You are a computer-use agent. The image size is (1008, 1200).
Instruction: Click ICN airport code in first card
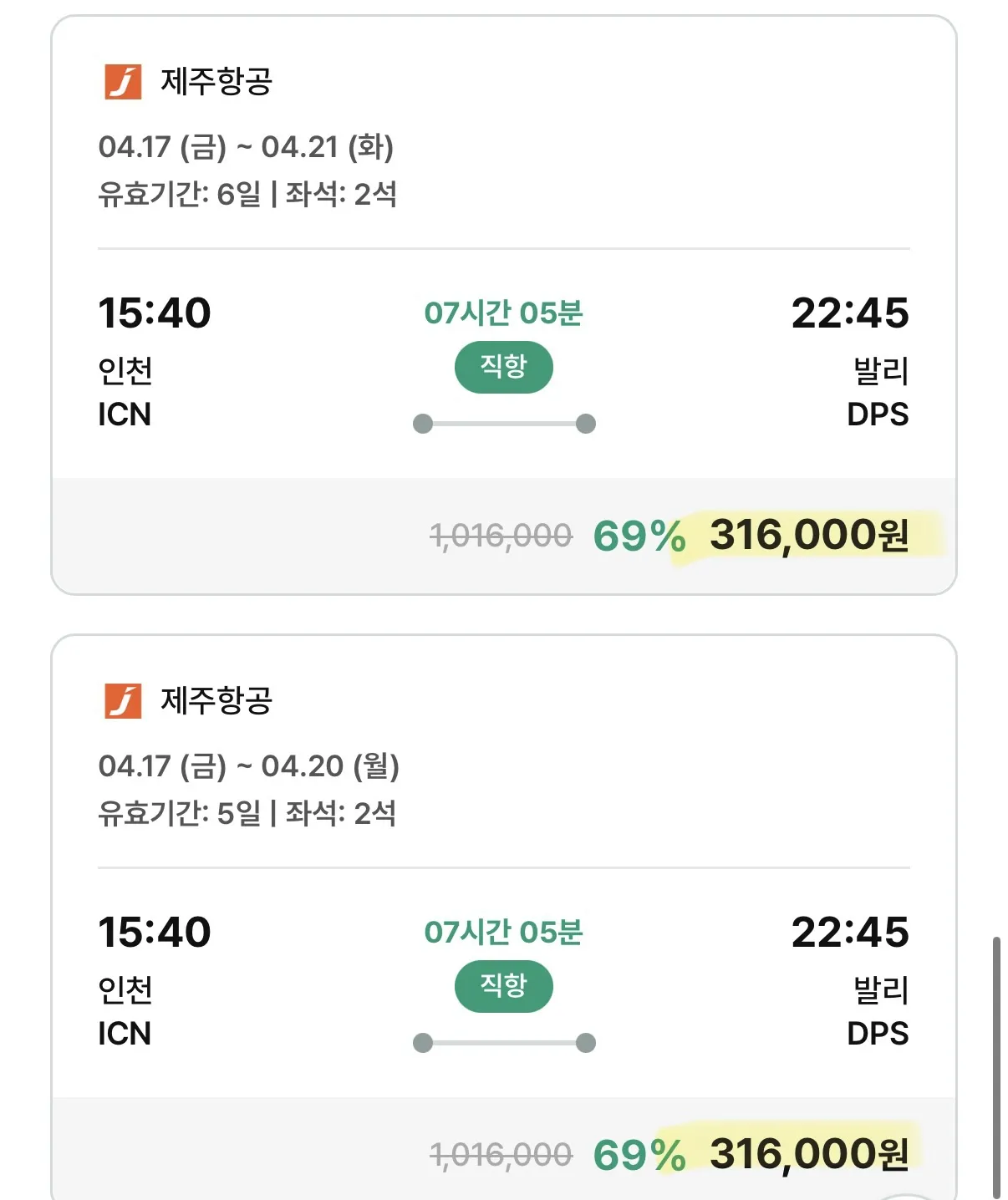point(125,414)
